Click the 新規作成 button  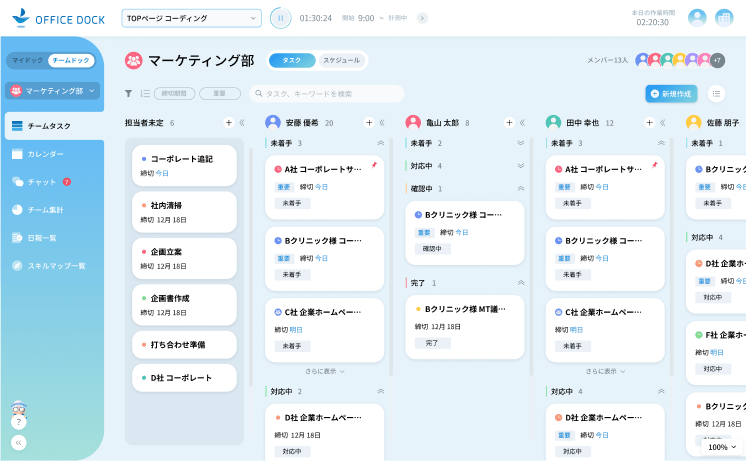tap(671, 94)
